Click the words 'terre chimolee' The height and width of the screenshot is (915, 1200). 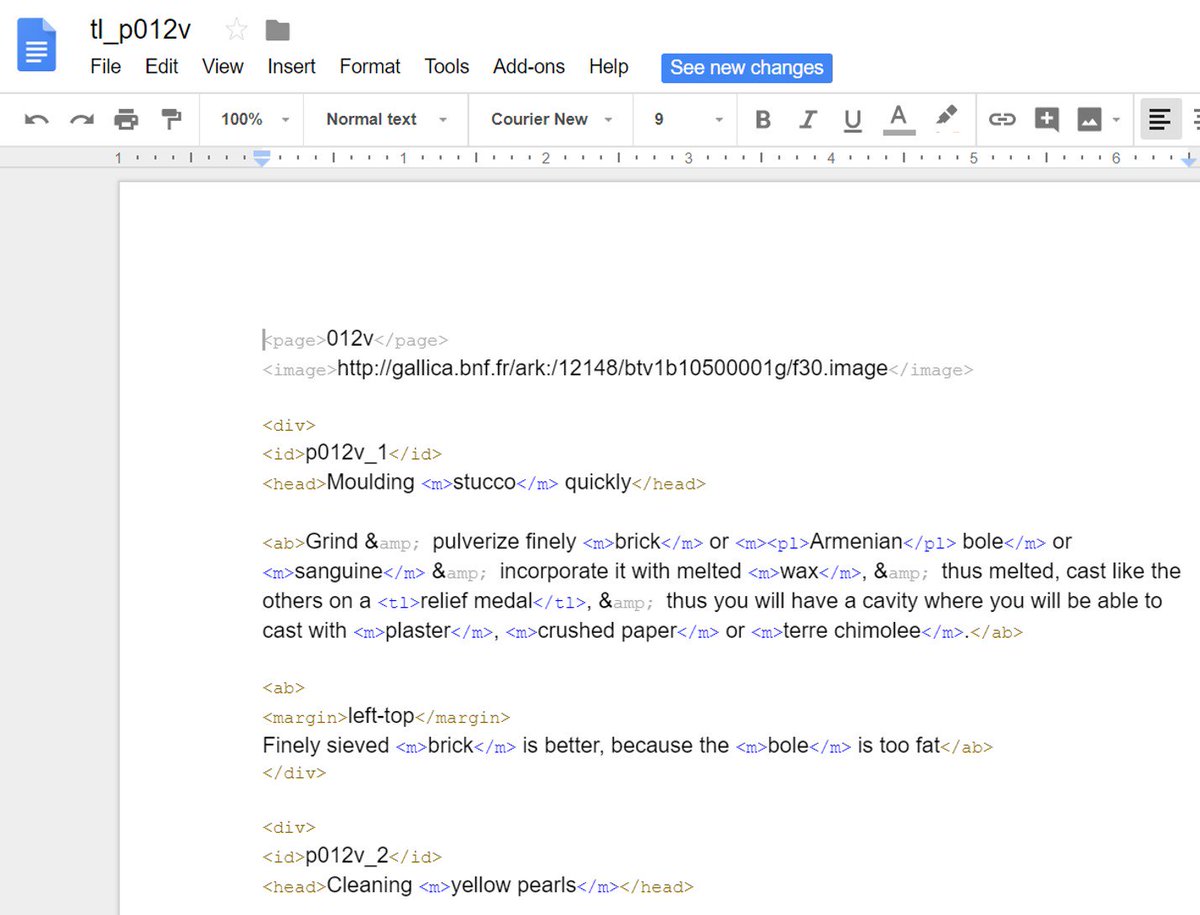852,631
